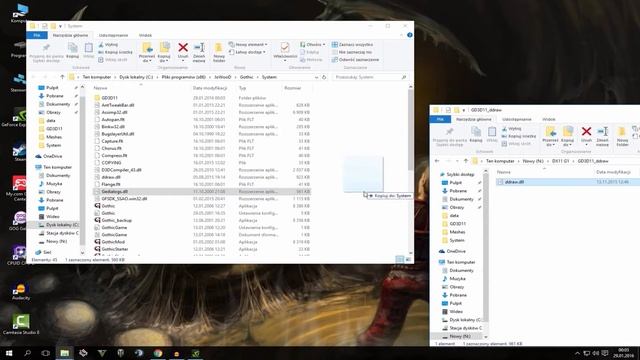Click Kopiuj do in System window ribbon
Screen dimensions: 640x360
click(x=164, y=52)
